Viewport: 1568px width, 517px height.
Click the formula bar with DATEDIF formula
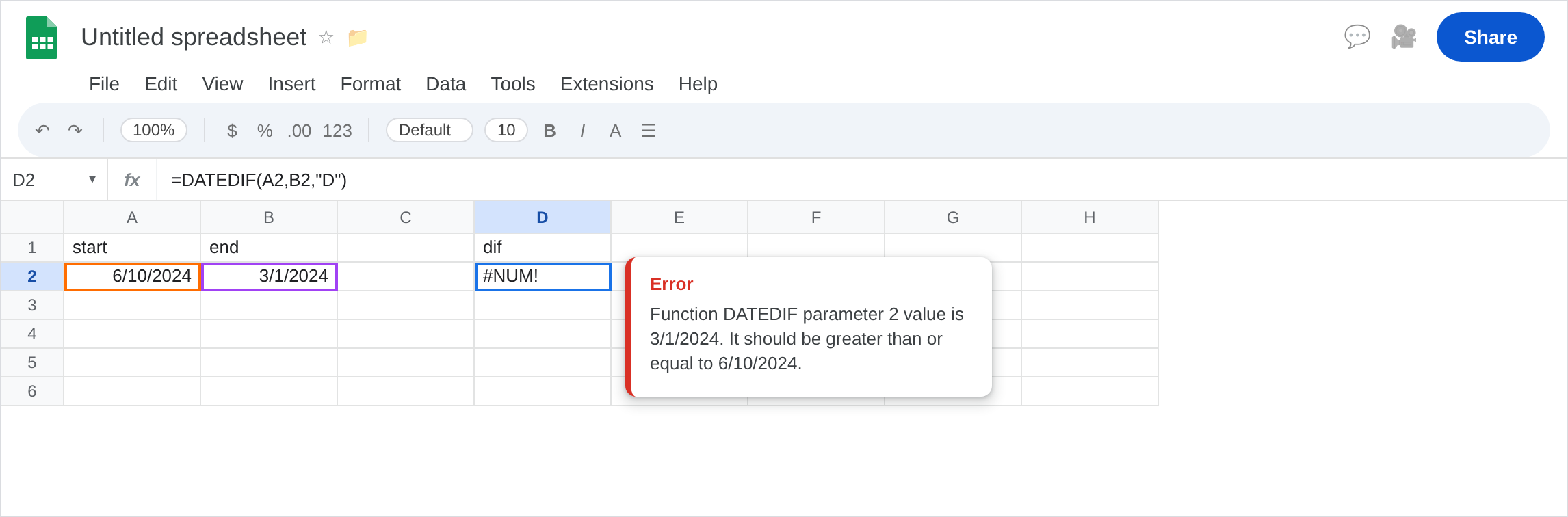[862, 180]
